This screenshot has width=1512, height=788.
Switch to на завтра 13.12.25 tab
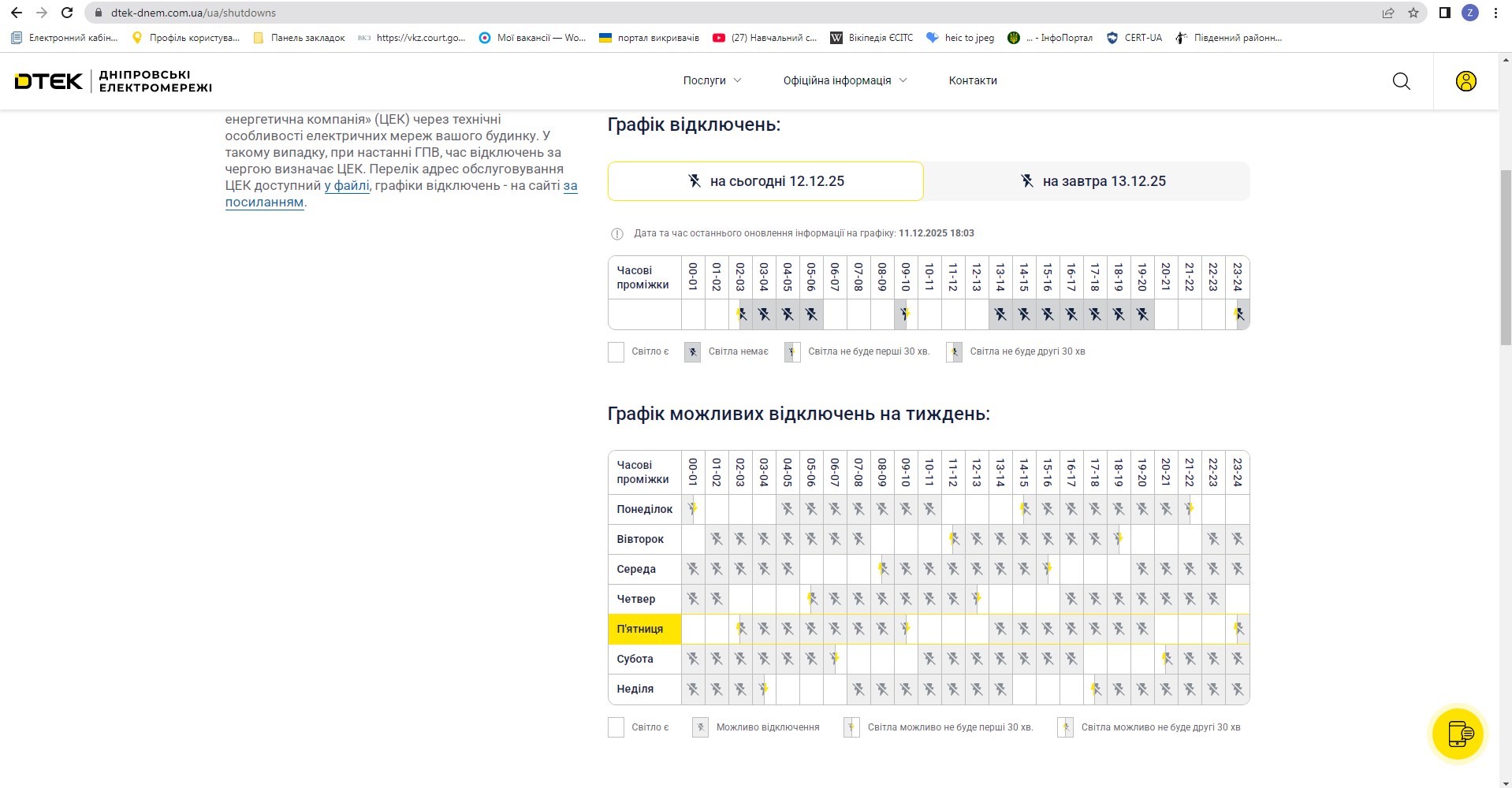point(1092,181)
